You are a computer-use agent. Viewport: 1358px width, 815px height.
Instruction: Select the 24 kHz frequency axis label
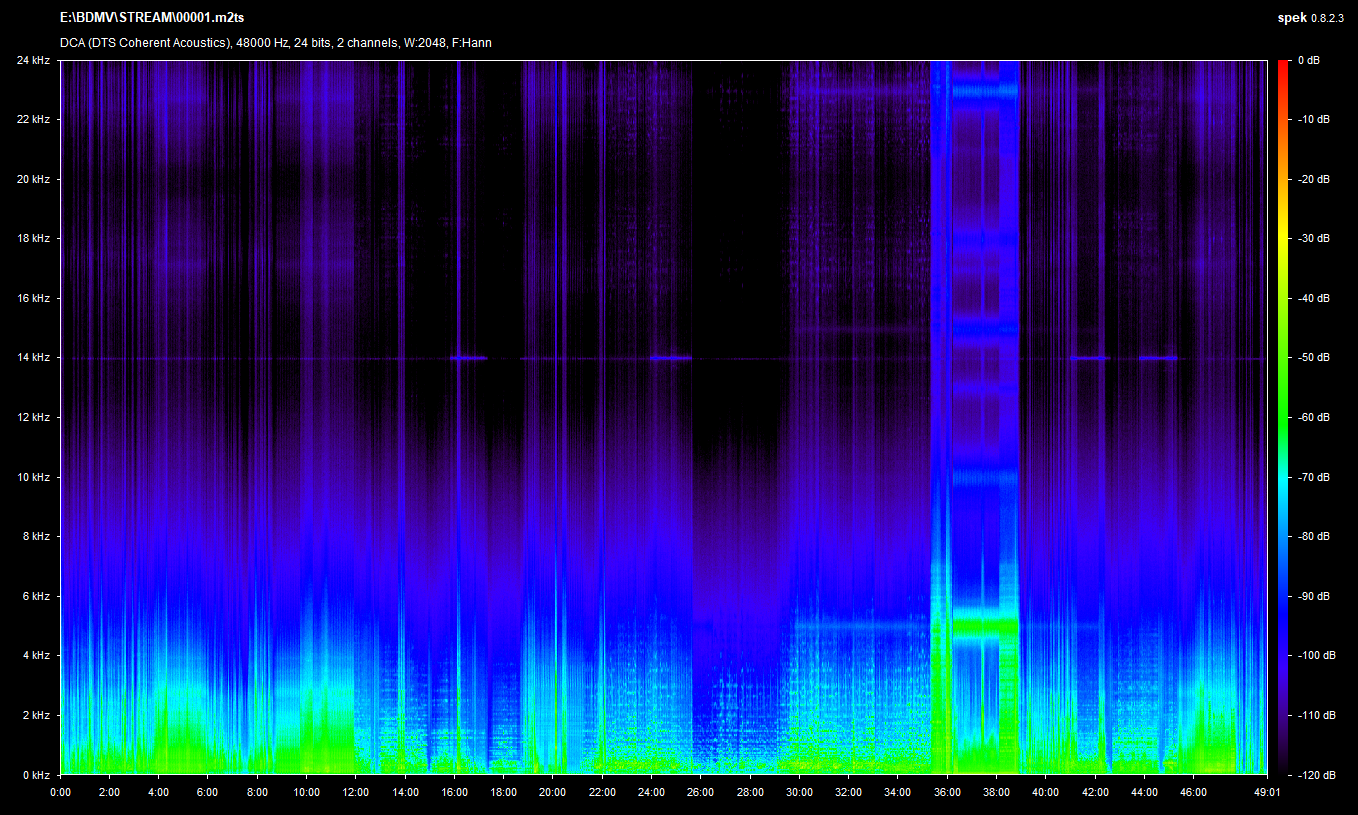coord(33,60)
